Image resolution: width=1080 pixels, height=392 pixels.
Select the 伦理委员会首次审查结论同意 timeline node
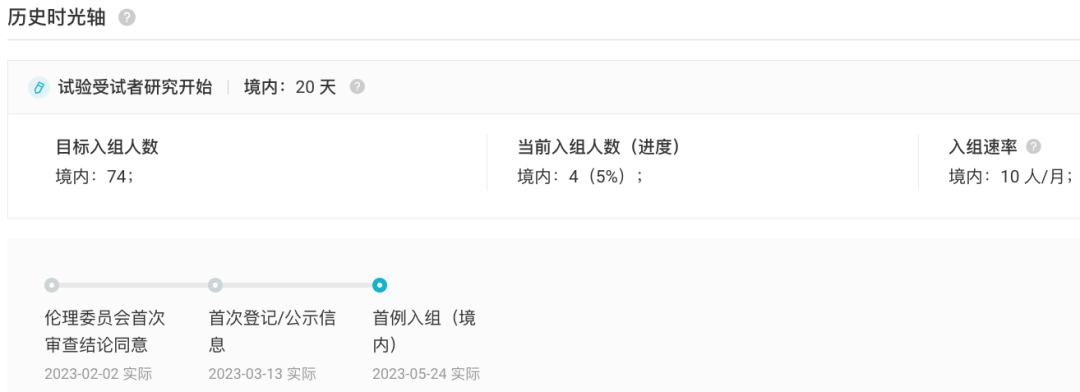[x=52, y=285]
